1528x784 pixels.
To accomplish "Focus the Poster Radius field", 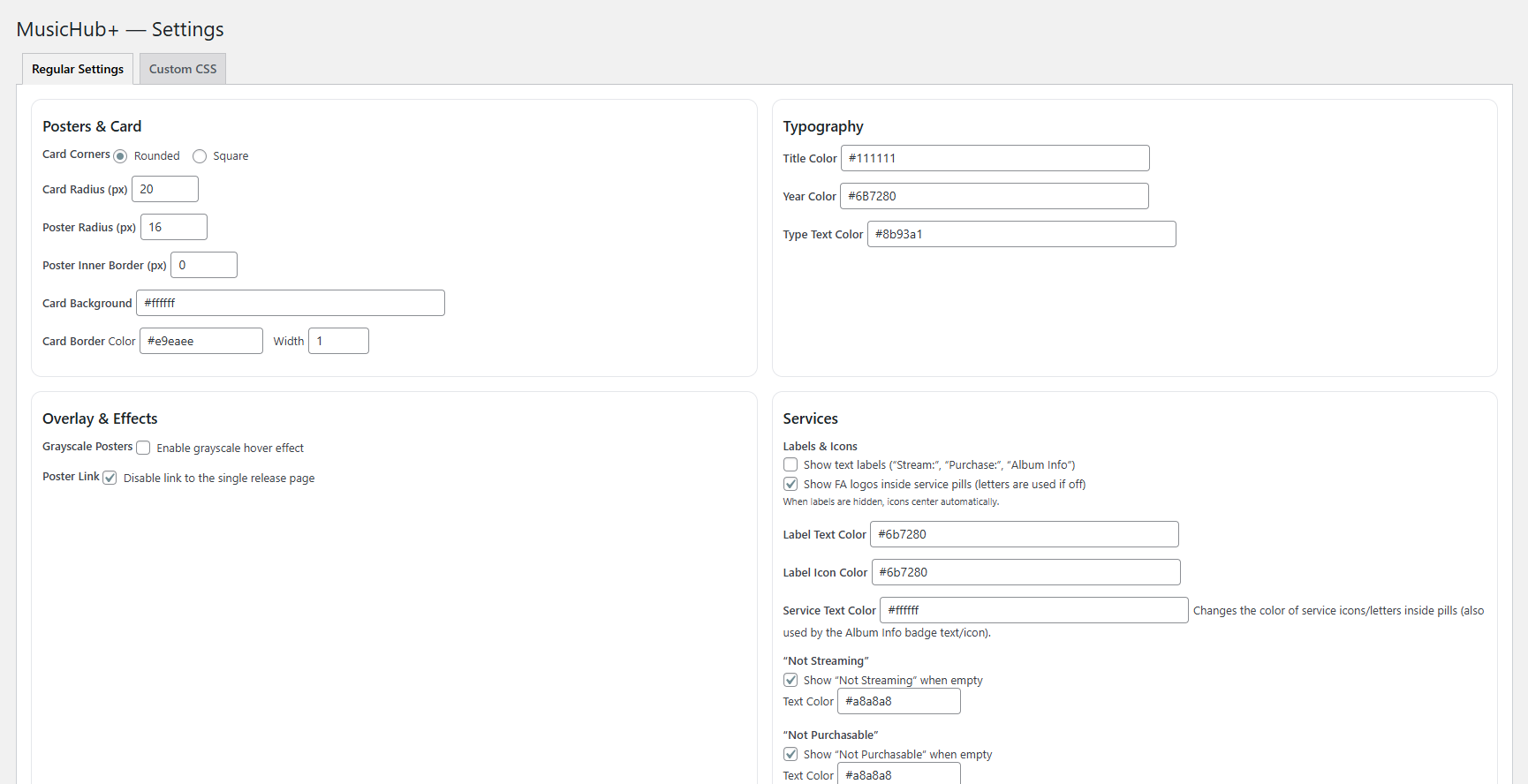I will click(174, 227).
